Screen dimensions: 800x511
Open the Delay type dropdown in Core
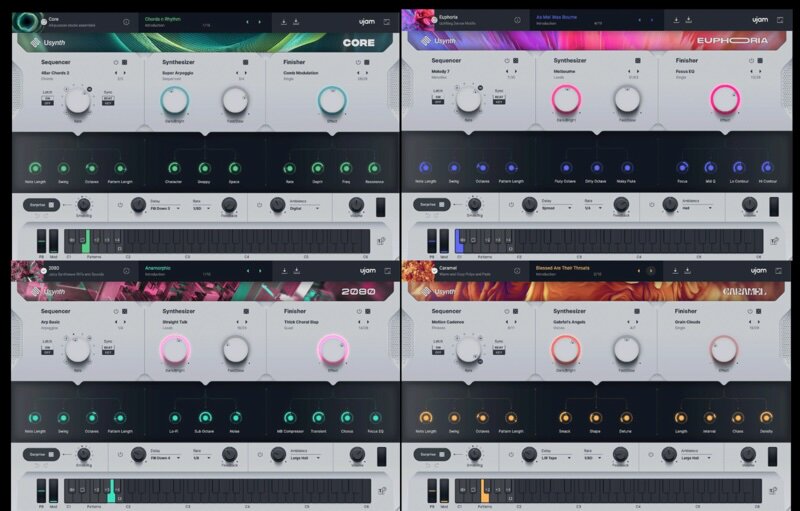(x=163, y=208)
